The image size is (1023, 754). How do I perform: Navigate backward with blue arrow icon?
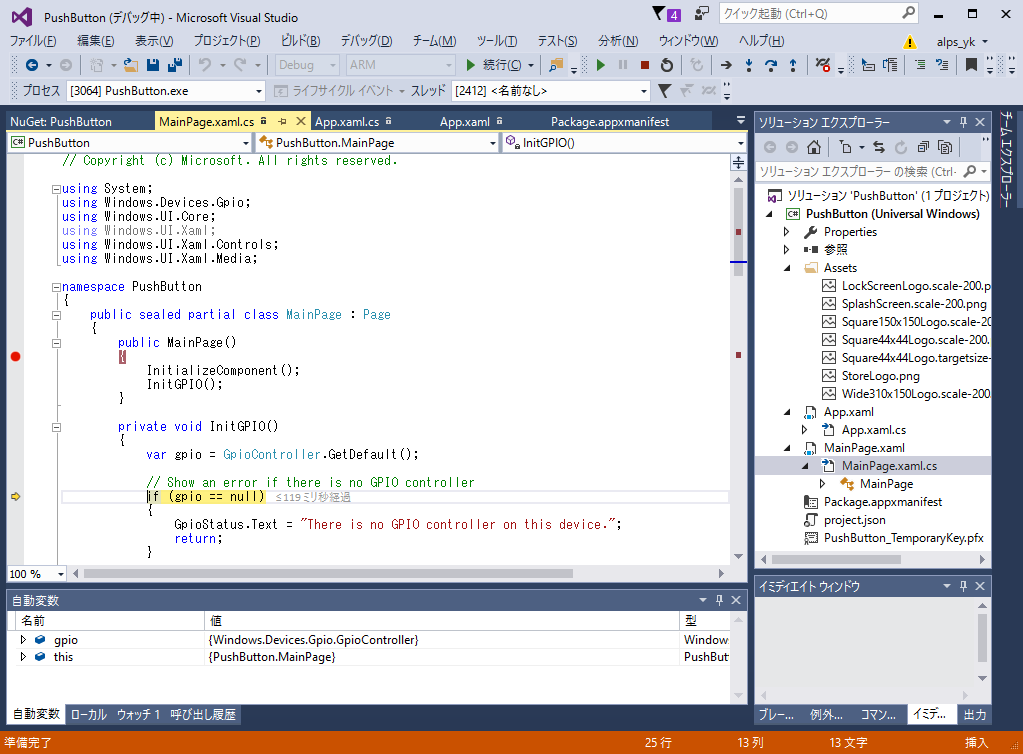coord(31,65)
